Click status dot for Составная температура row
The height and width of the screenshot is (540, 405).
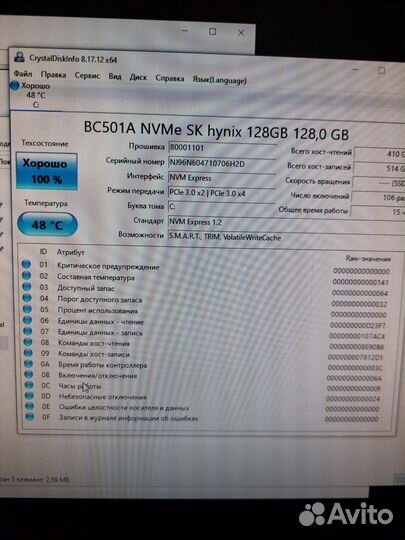[27, 275]
